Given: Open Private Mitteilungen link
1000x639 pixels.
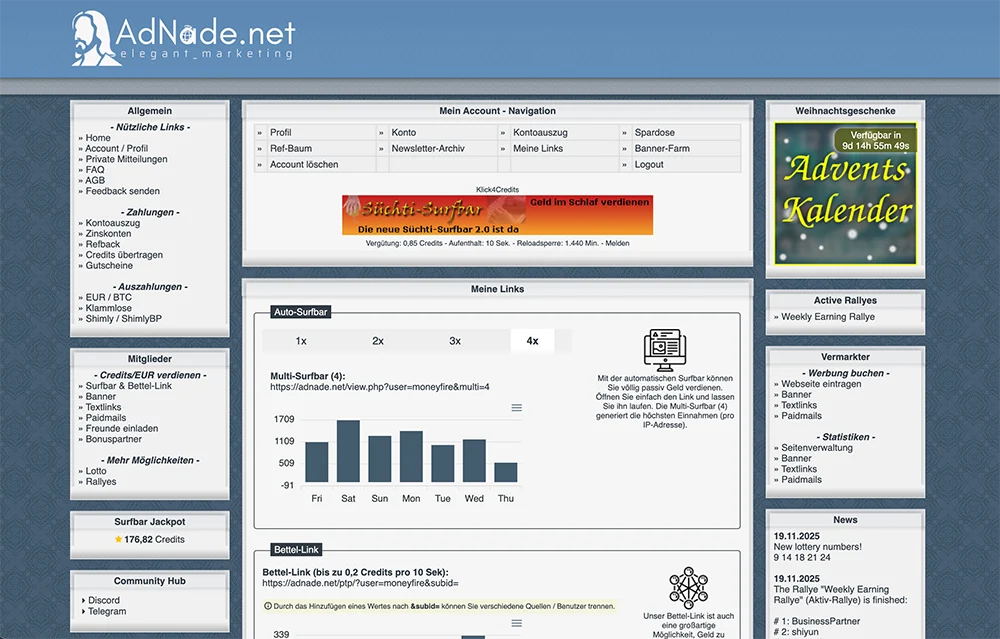Looking at the screenshot, I should point(126,159).
